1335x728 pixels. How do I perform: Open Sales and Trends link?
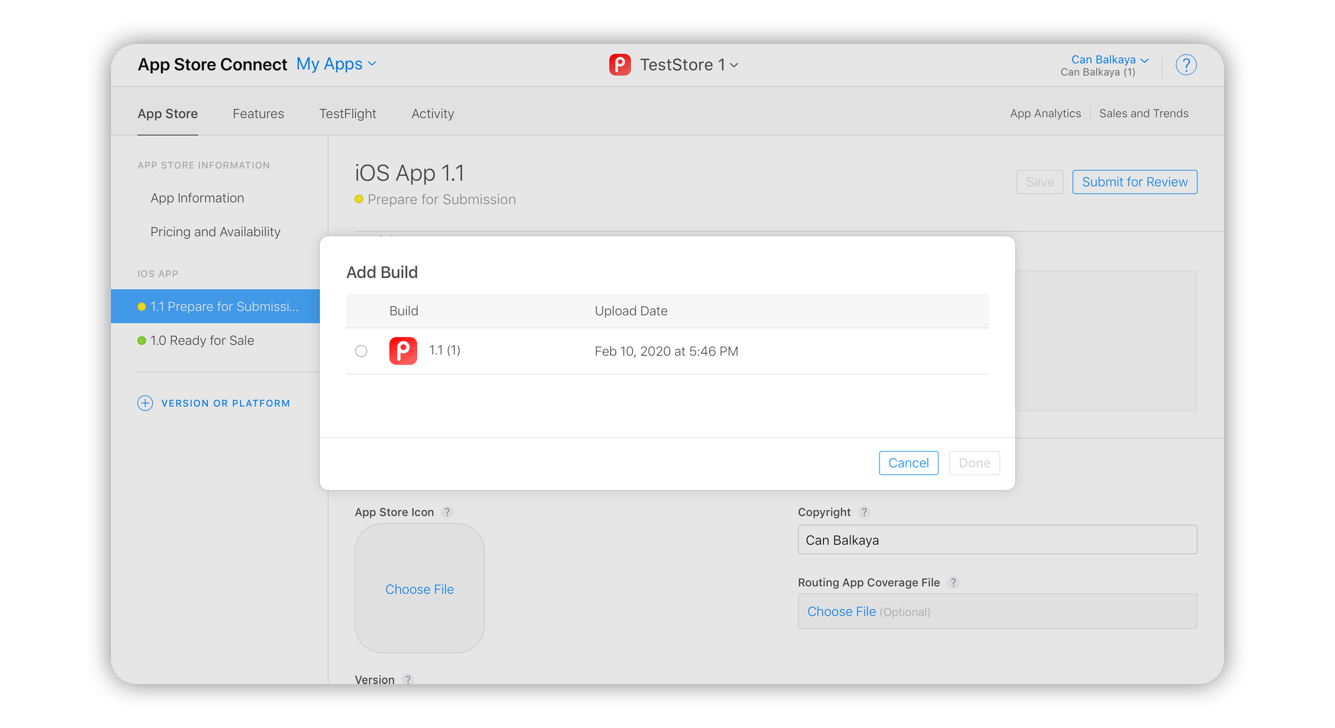(x=1144, y=114)
